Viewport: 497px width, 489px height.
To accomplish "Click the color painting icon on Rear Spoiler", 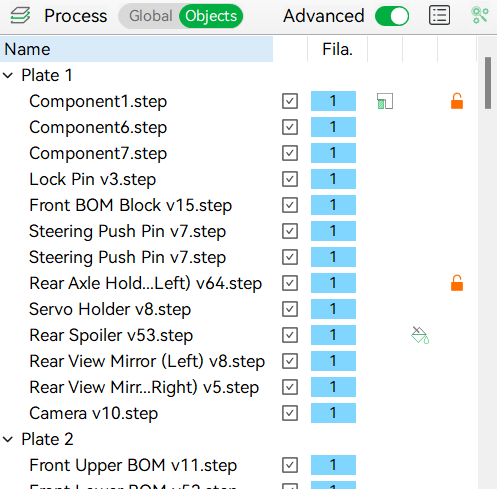I will pos(420,335).
